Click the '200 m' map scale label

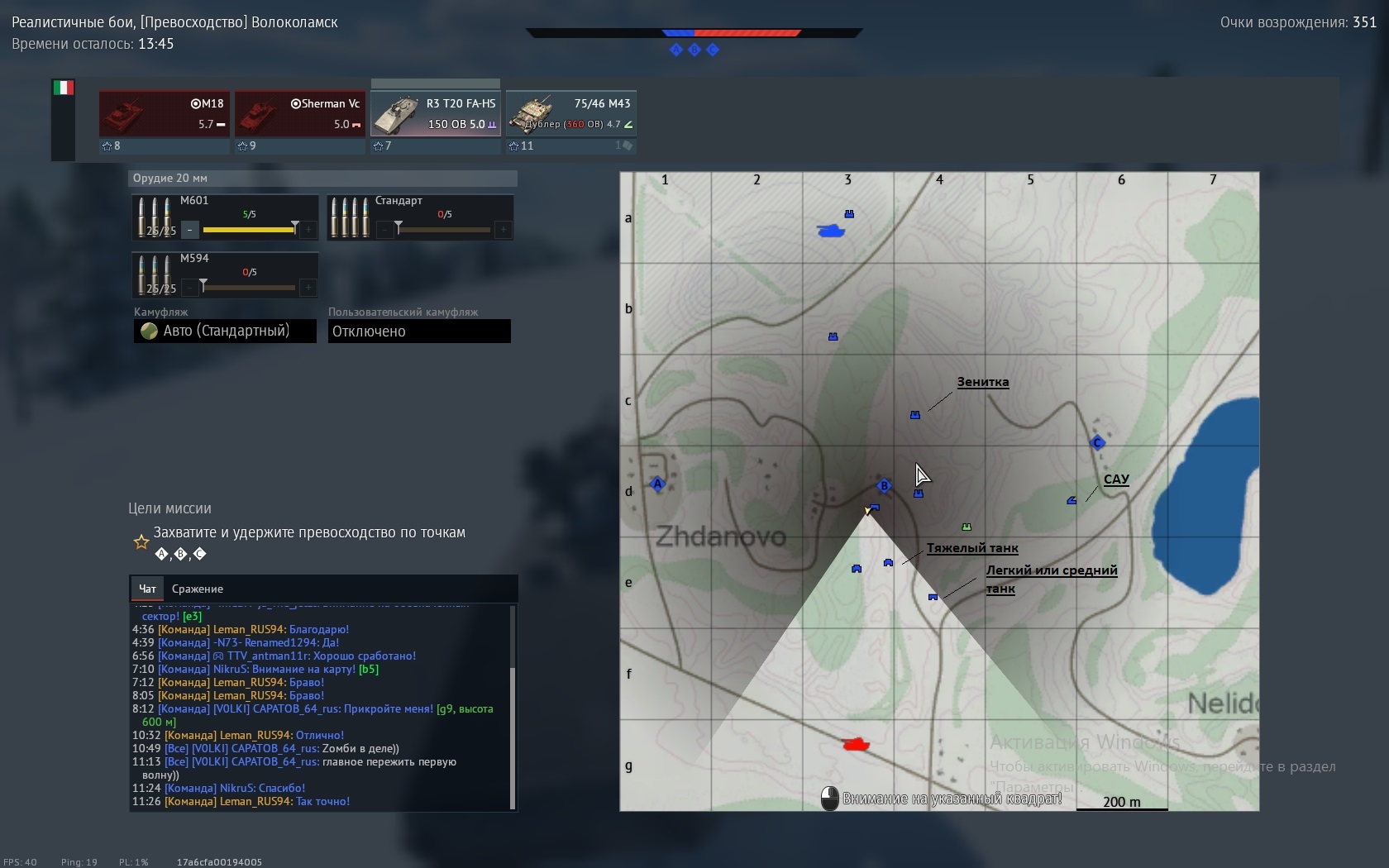pyautogui.click(x=1121, y=802)
